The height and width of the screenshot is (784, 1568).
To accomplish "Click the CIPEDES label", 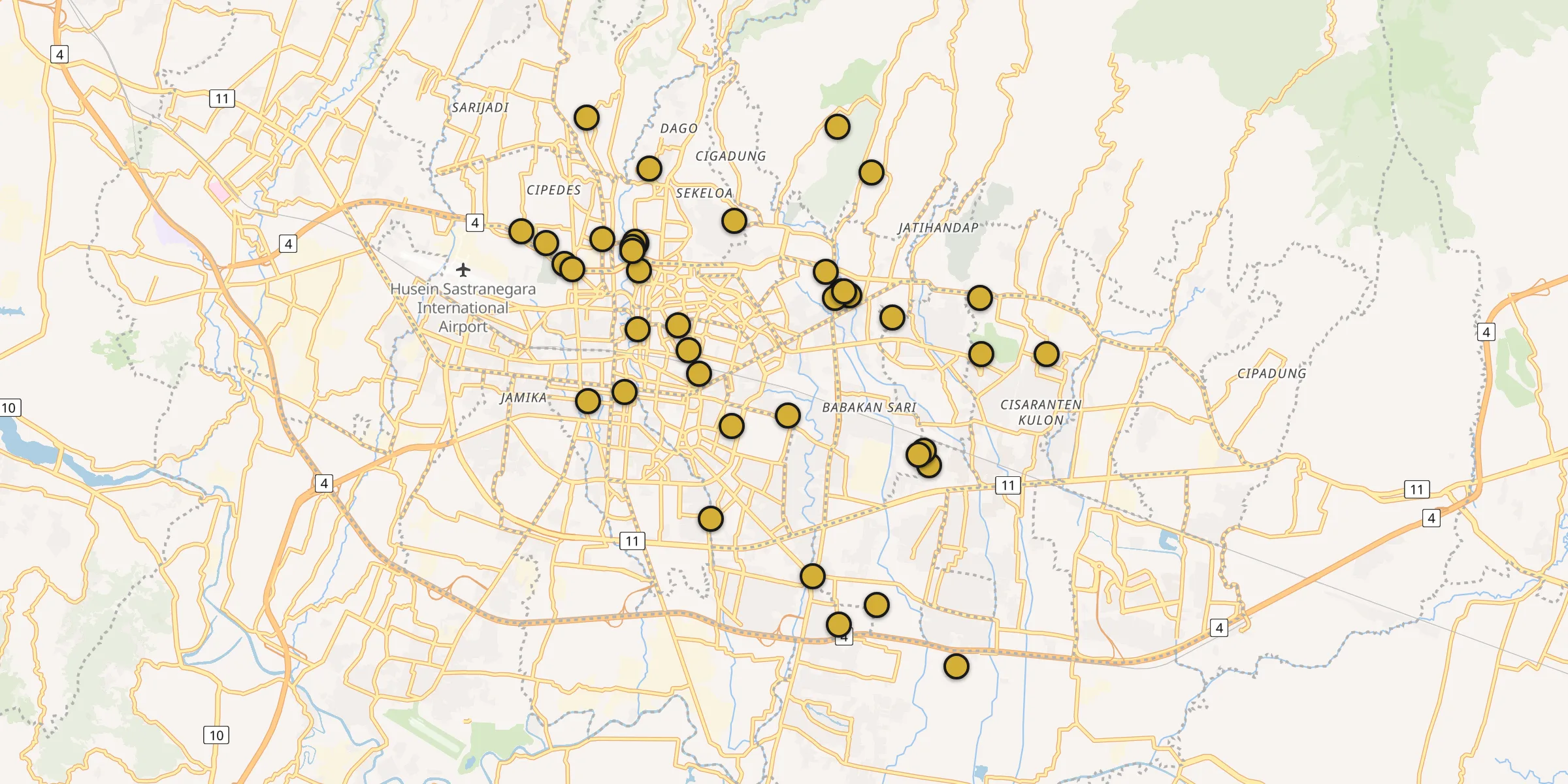I will (553, 190).
